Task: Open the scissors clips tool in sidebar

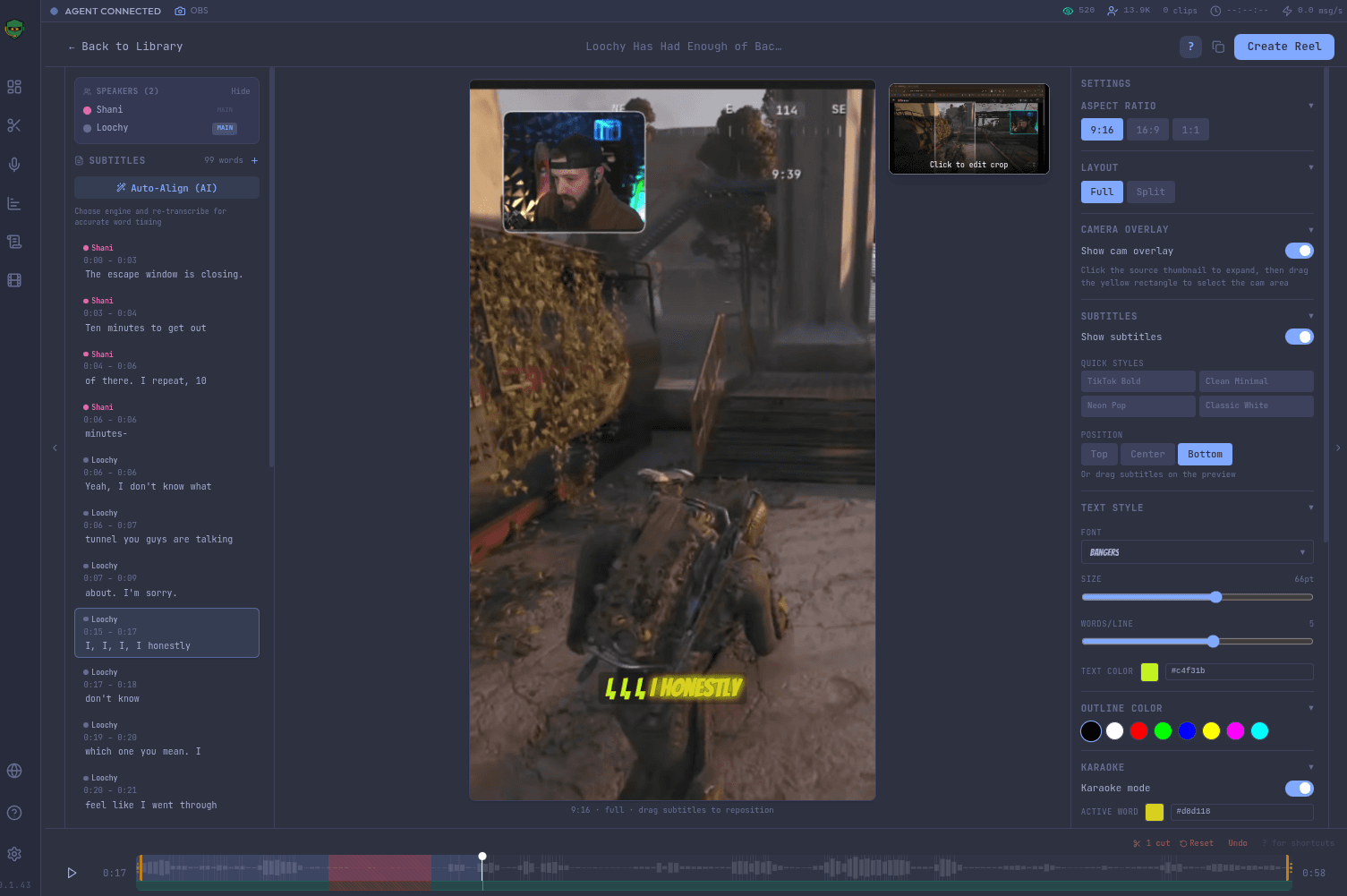Action: (14, 125)
